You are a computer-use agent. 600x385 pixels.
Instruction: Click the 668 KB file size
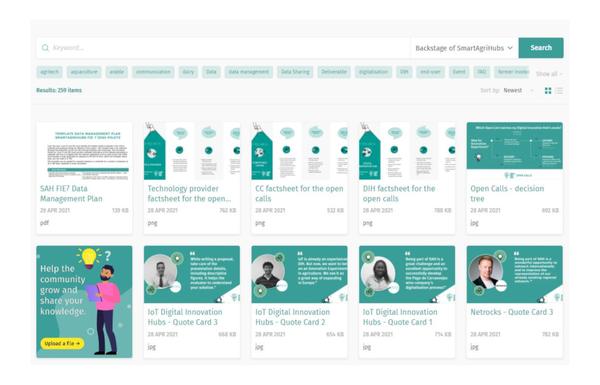tap(227, 334)
